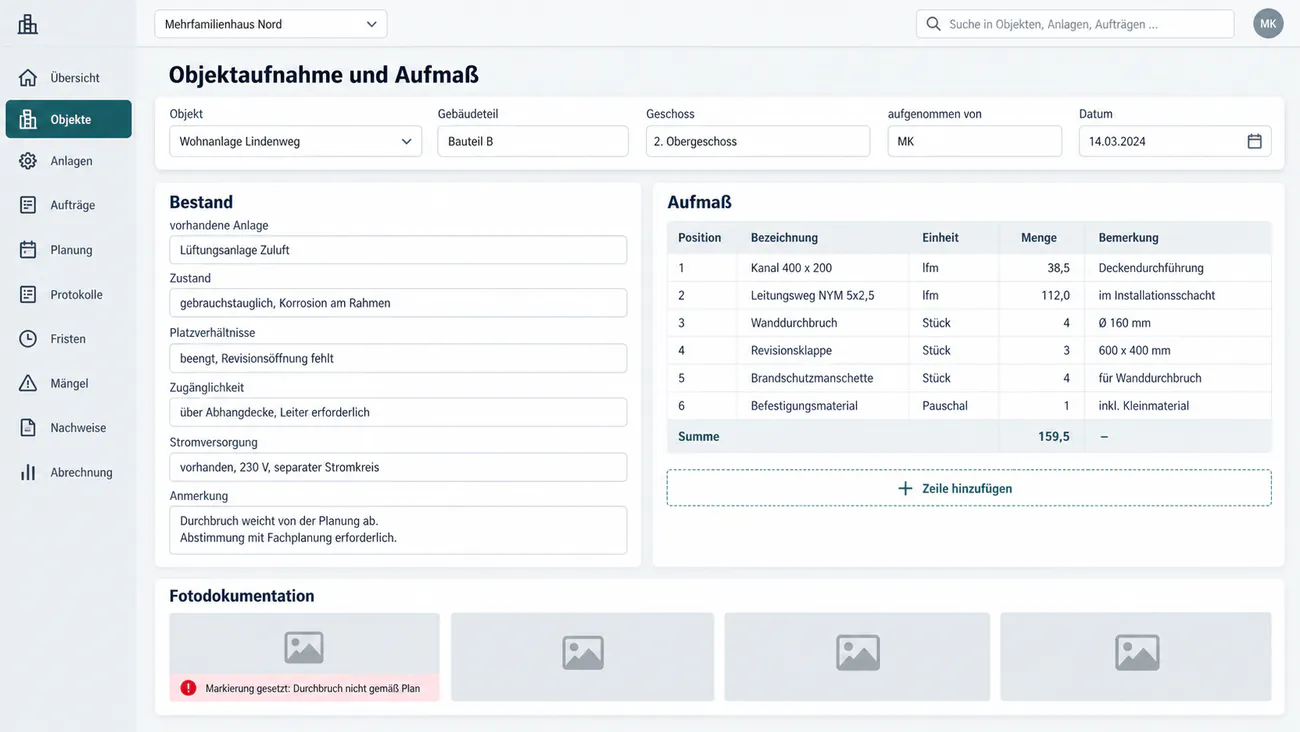Click the Mängel warning triangle icon

(x=28, y=383)
